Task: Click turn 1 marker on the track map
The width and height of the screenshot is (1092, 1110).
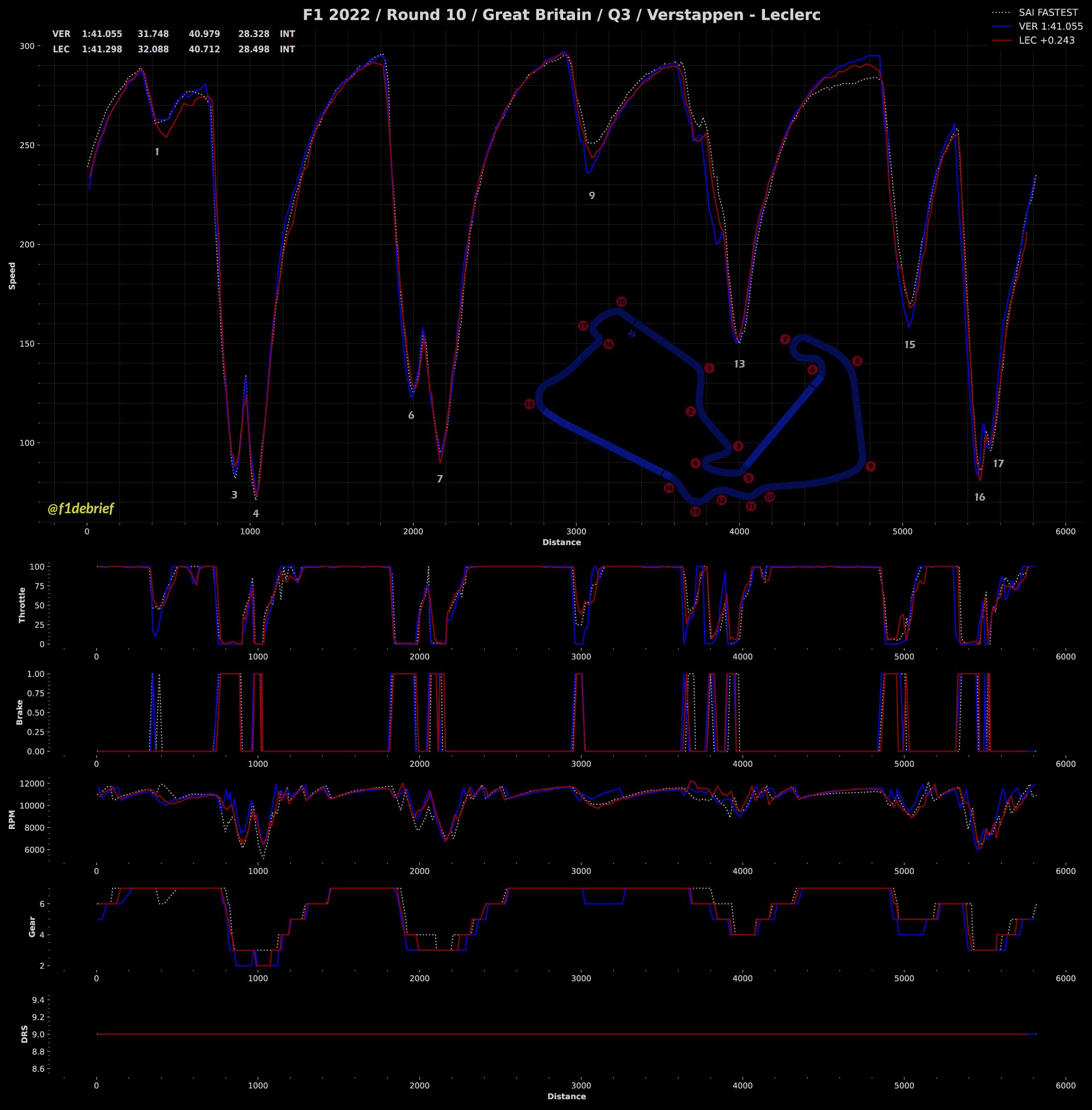Action: tap(709, 368)
